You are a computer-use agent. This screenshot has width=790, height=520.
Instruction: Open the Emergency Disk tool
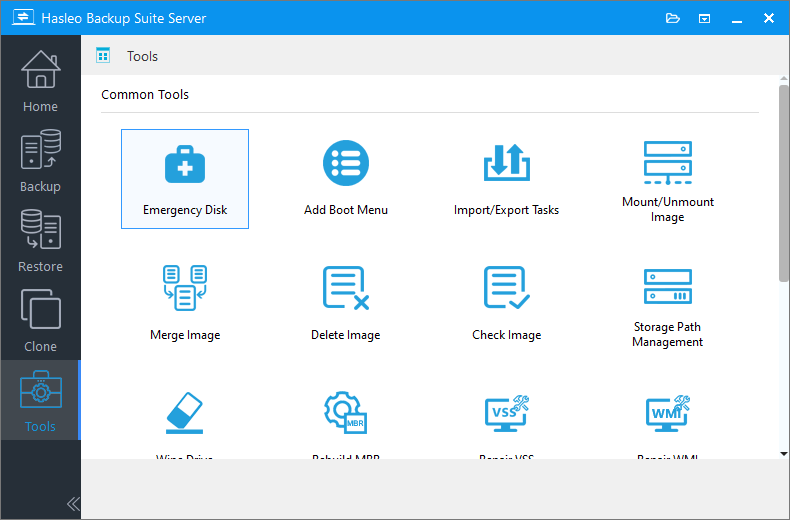[185, 179]
